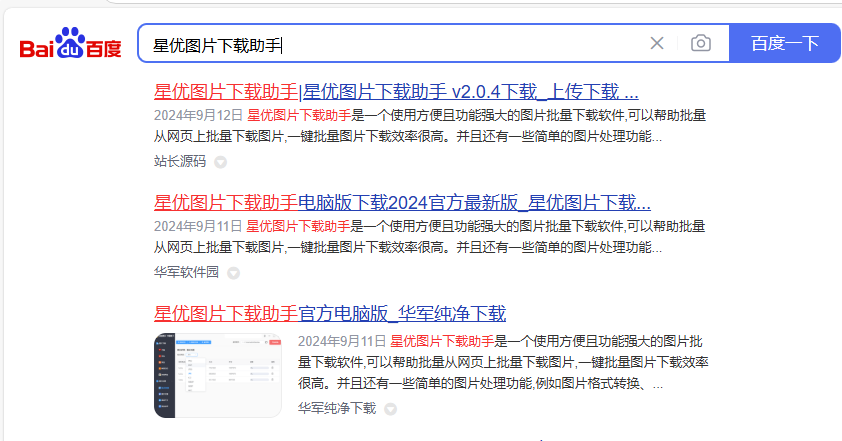Click the 华军纯净下载 source label
Viewport: 842px width, 441px height.
(x=337, y=408)
